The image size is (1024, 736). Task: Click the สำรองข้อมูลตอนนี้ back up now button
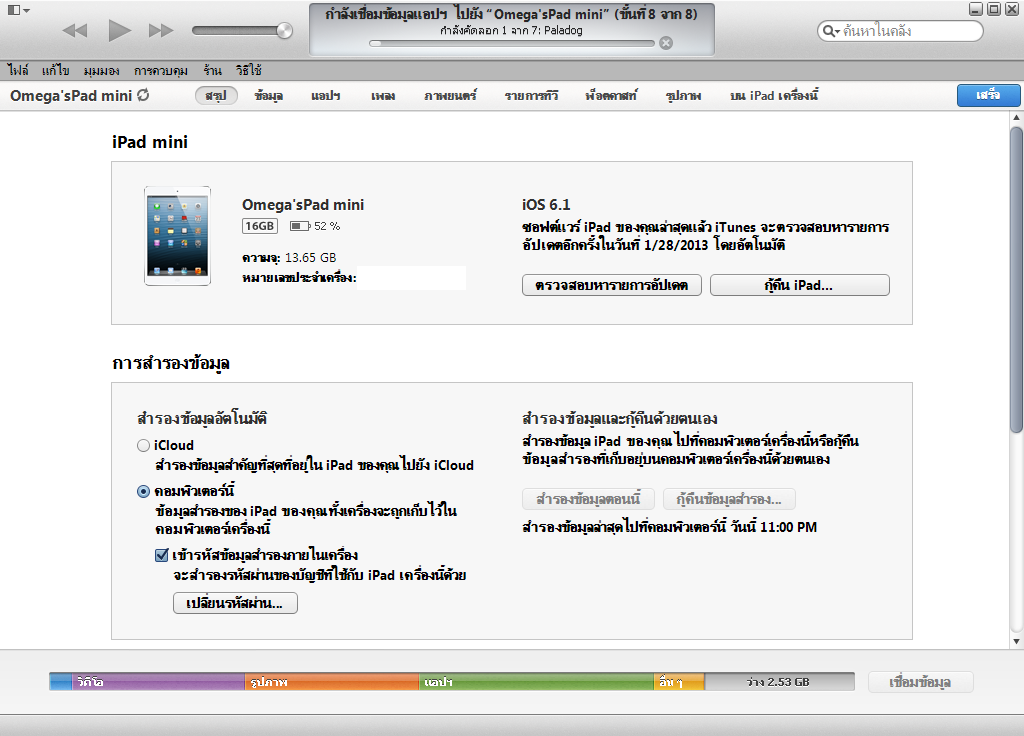(588, 499)
